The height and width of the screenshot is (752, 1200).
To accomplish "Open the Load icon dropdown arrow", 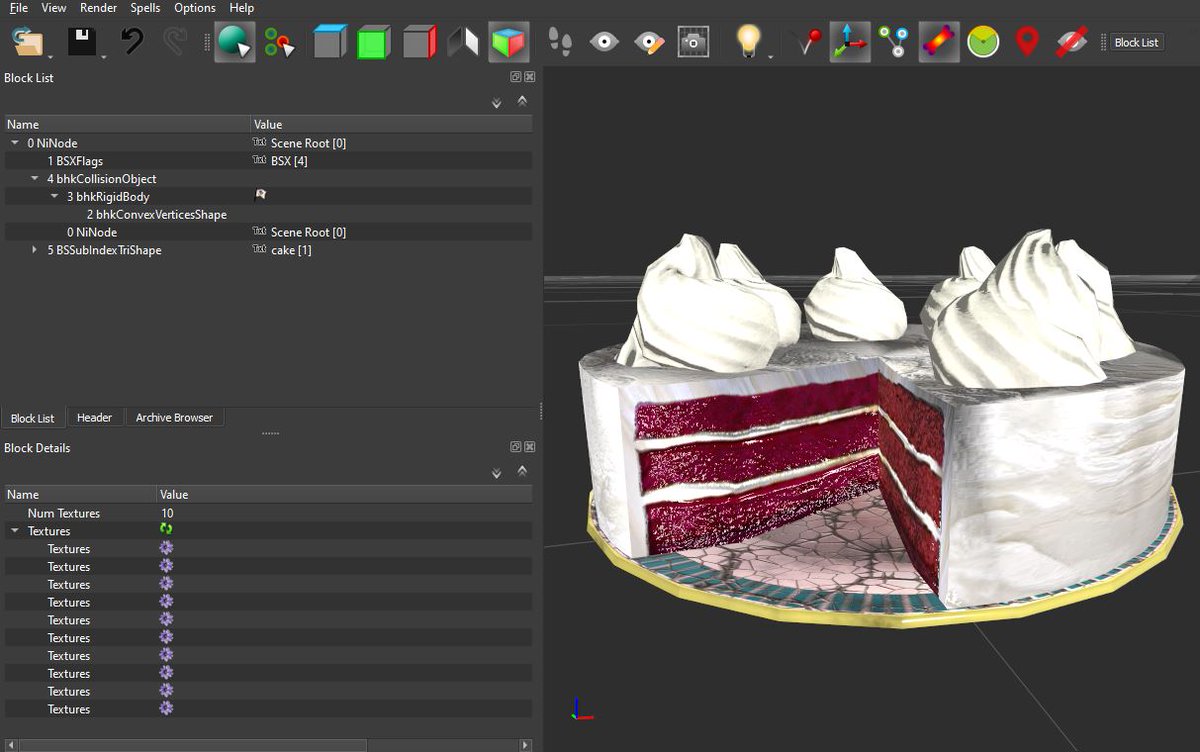I will (50, 56).
